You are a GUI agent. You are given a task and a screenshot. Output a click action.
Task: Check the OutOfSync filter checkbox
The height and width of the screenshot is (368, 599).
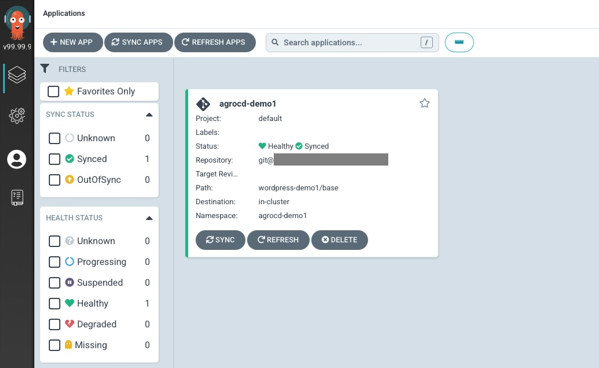click(55, 180)
